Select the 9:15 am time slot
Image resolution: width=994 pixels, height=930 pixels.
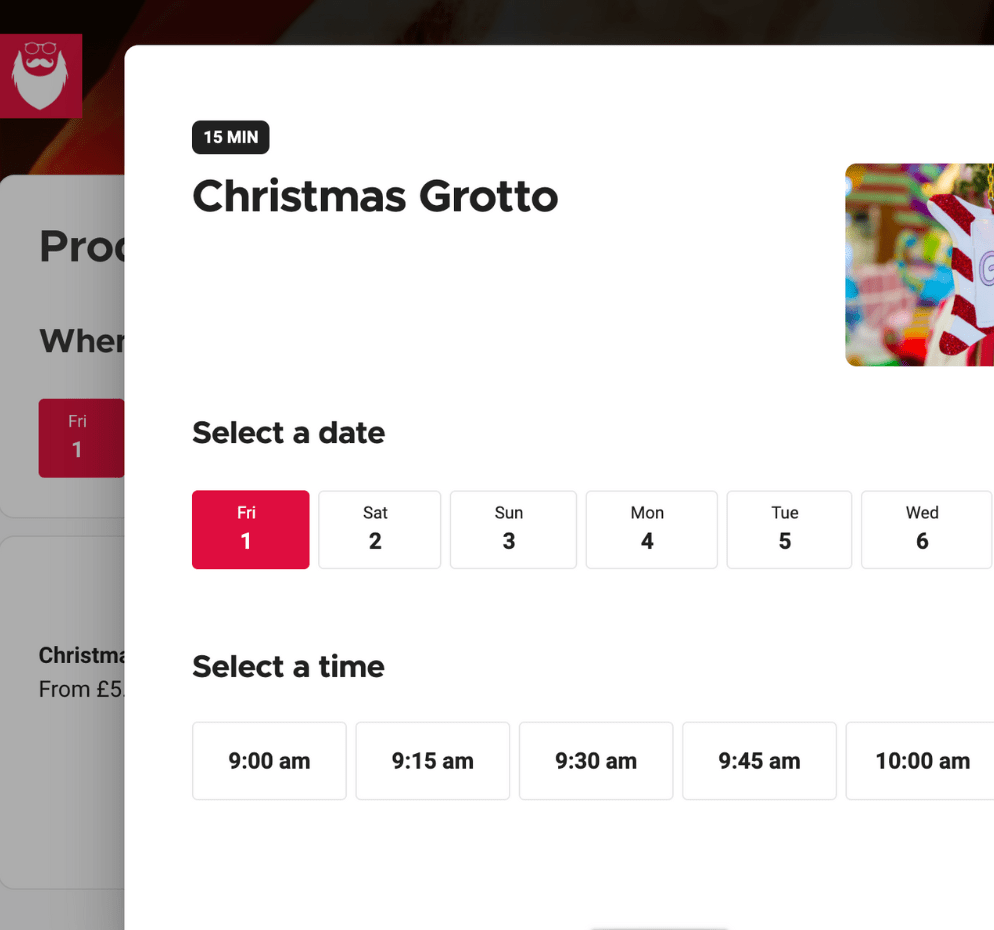click(x=432, y=761)
